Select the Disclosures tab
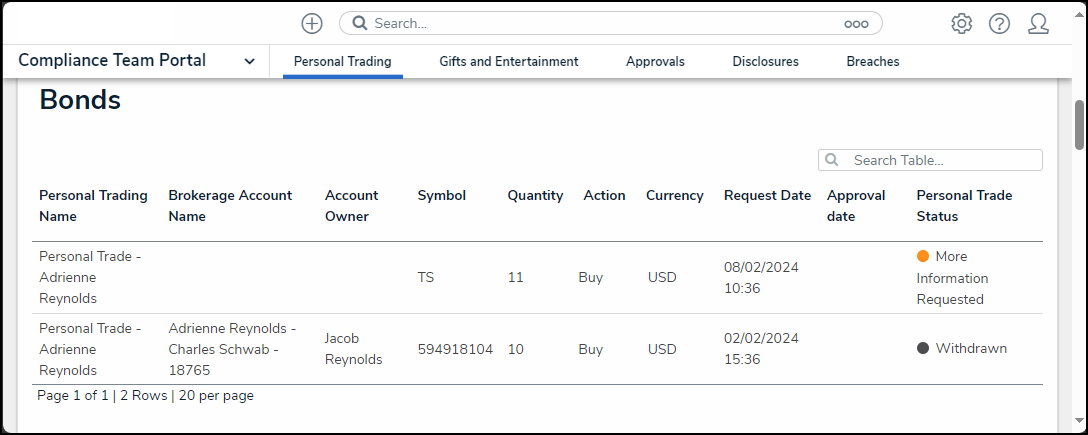The height and width of the screenshot is (435, 1088). [x=765, y=61]
